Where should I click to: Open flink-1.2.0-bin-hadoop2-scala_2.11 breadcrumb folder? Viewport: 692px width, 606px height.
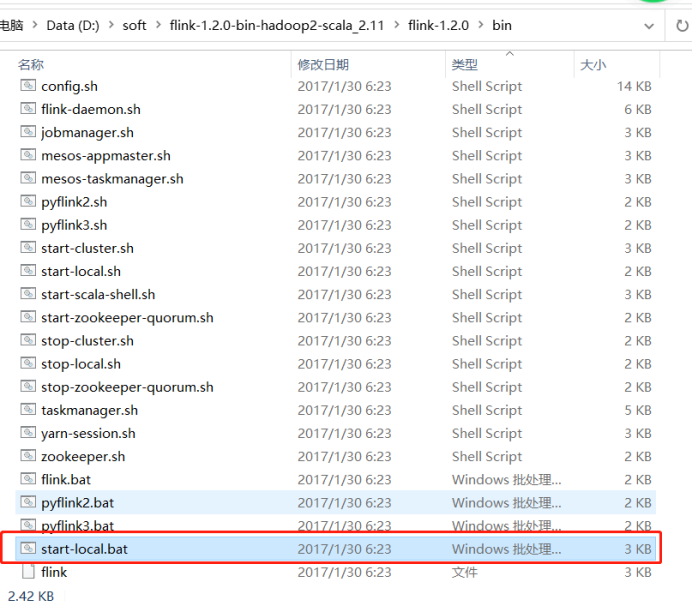277,26
